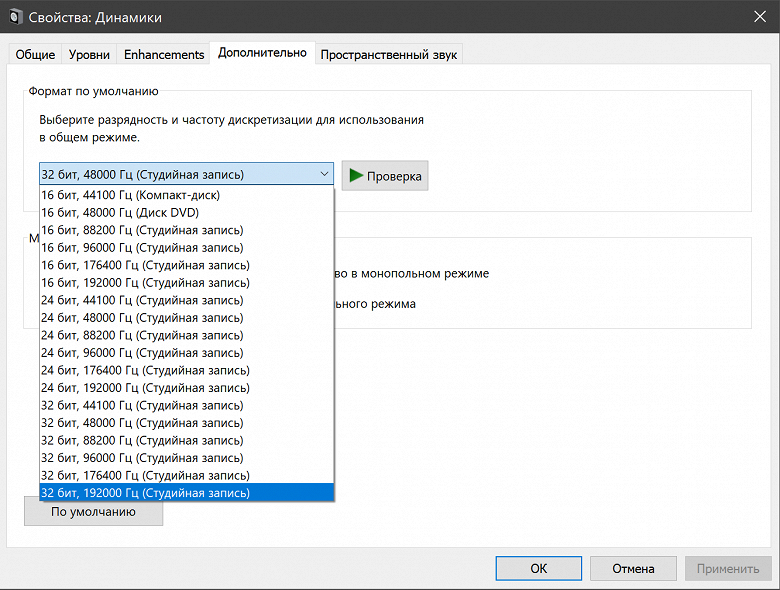Go to the Enhancements tab
Image resolution: width=780 pixels, height=590 pixels.
pos(164,55)
